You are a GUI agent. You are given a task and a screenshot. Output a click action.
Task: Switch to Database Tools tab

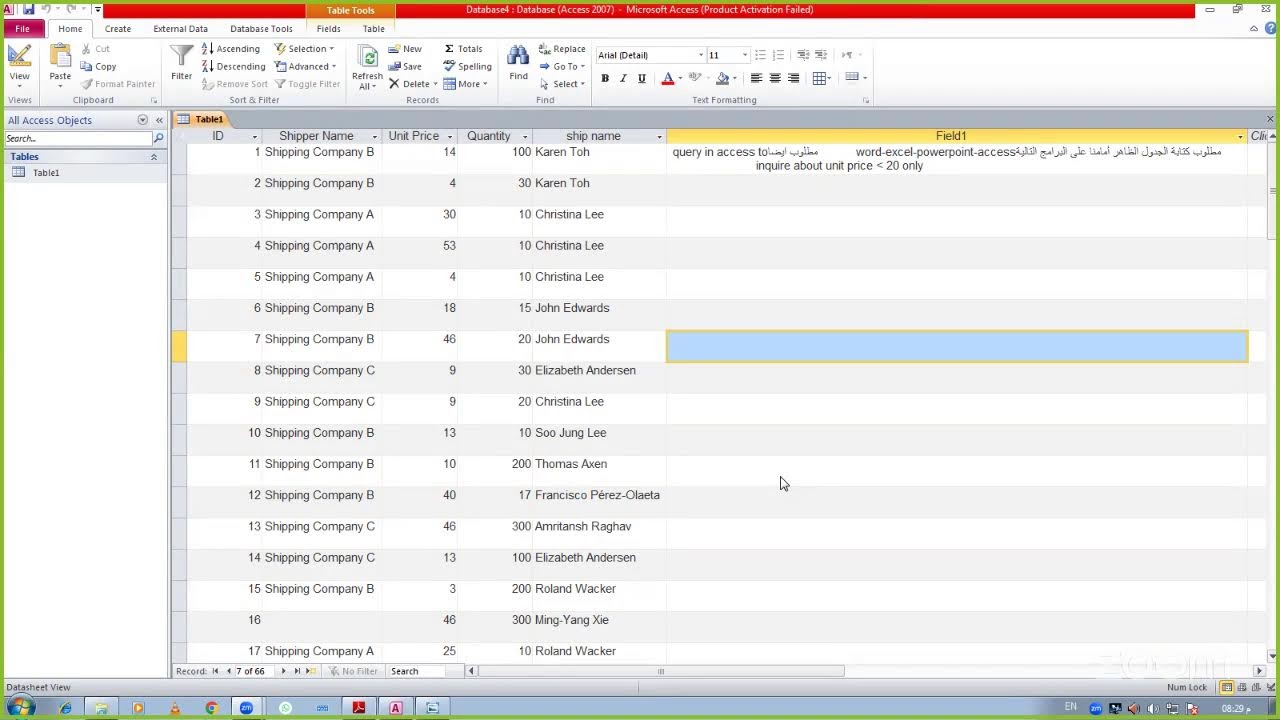(x=261, y=29)
